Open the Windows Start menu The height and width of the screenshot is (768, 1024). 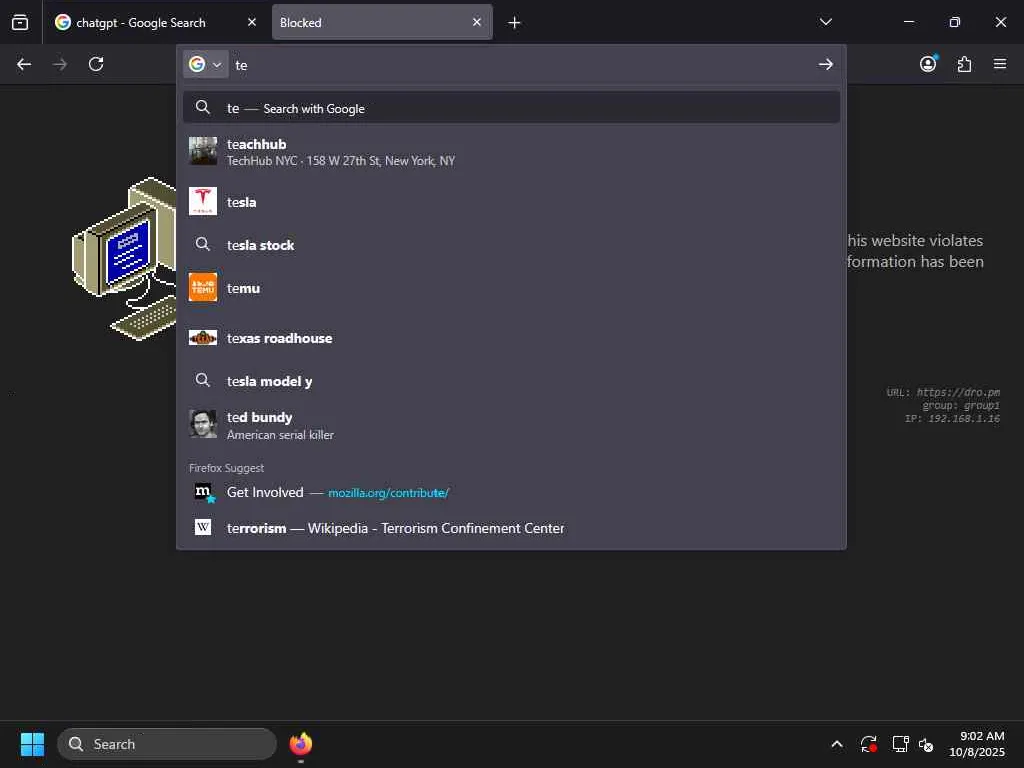pos(32,744)
